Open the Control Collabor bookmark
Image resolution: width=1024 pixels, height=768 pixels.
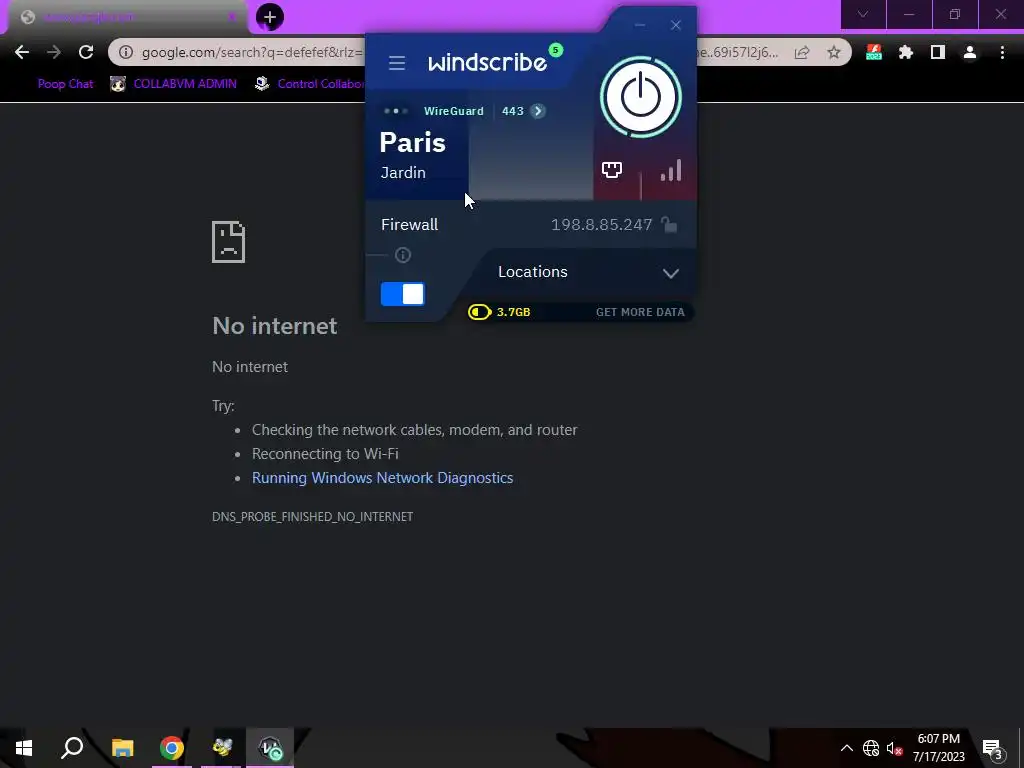click(310, 84)
